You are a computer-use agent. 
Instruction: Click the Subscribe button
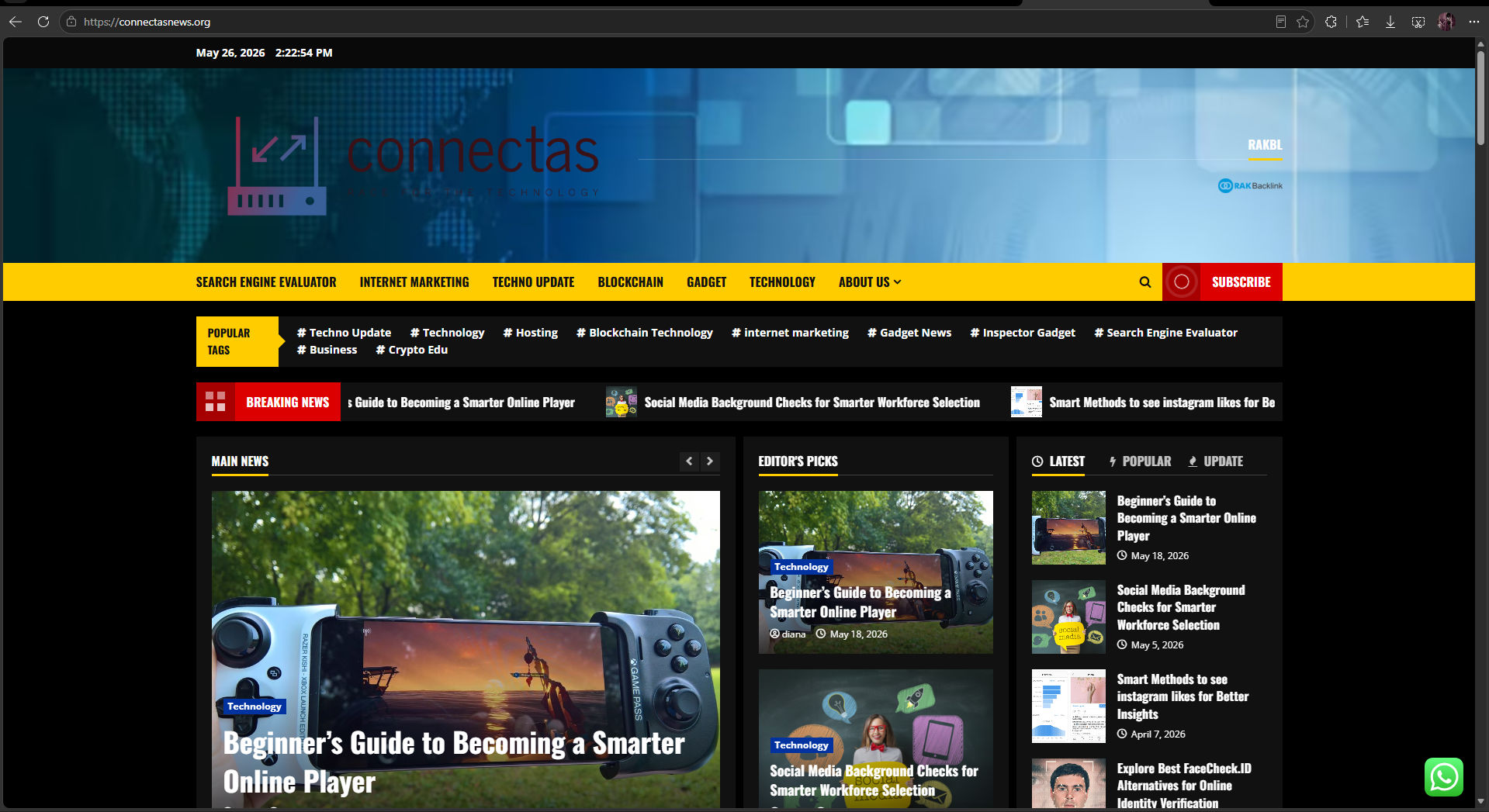[x=1241, y=282]
